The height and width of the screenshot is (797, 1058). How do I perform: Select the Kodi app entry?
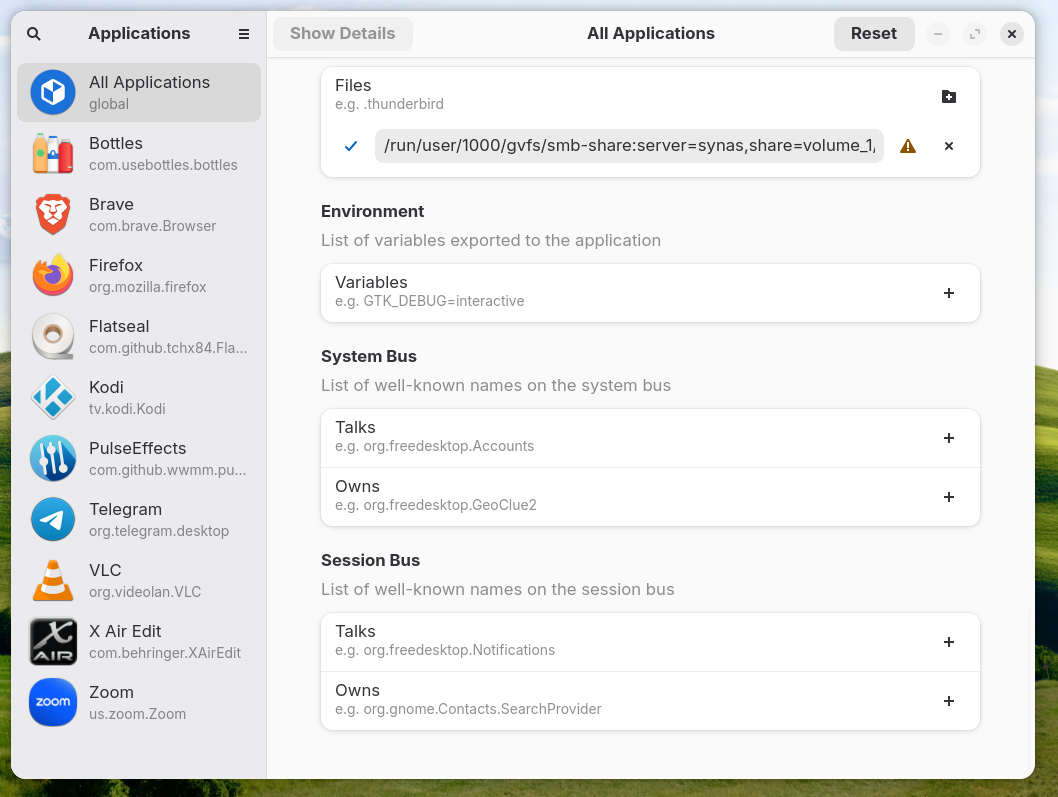[x=139, y=397]
